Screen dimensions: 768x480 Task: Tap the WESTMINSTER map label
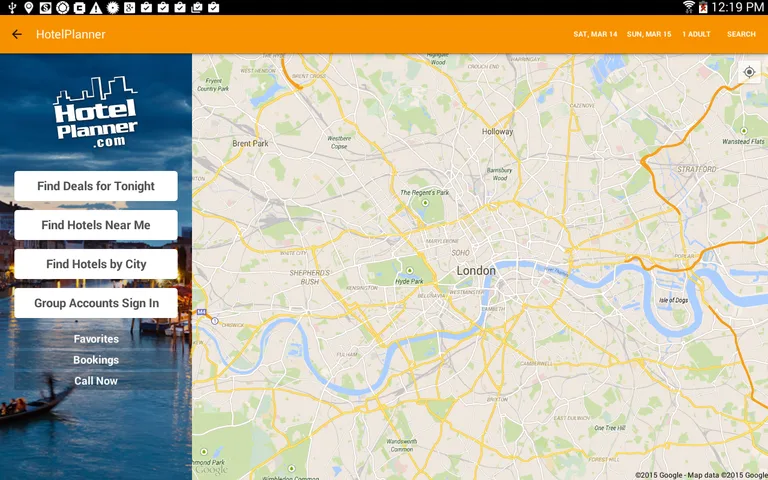[467, 292]
